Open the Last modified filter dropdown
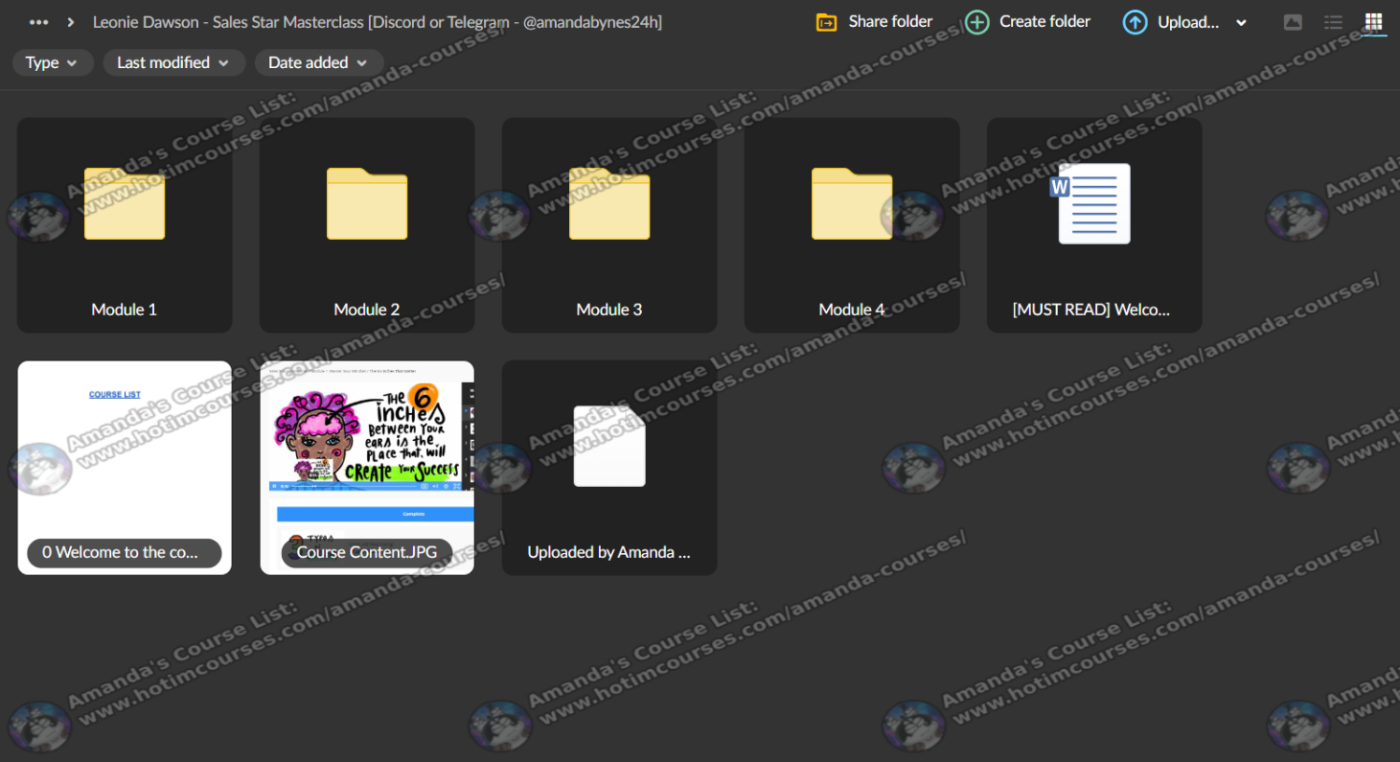Viewport: 1400px width, 762px height. (173, 62)
